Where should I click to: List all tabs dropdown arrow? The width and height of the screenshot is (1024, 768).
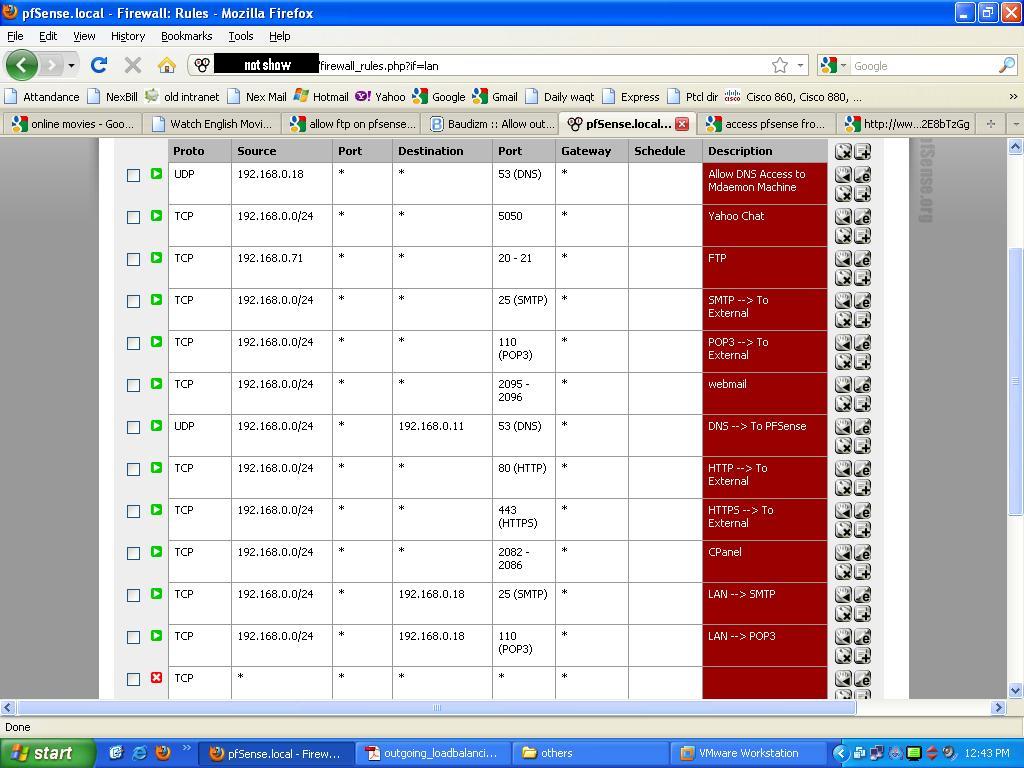[1016, 123]
